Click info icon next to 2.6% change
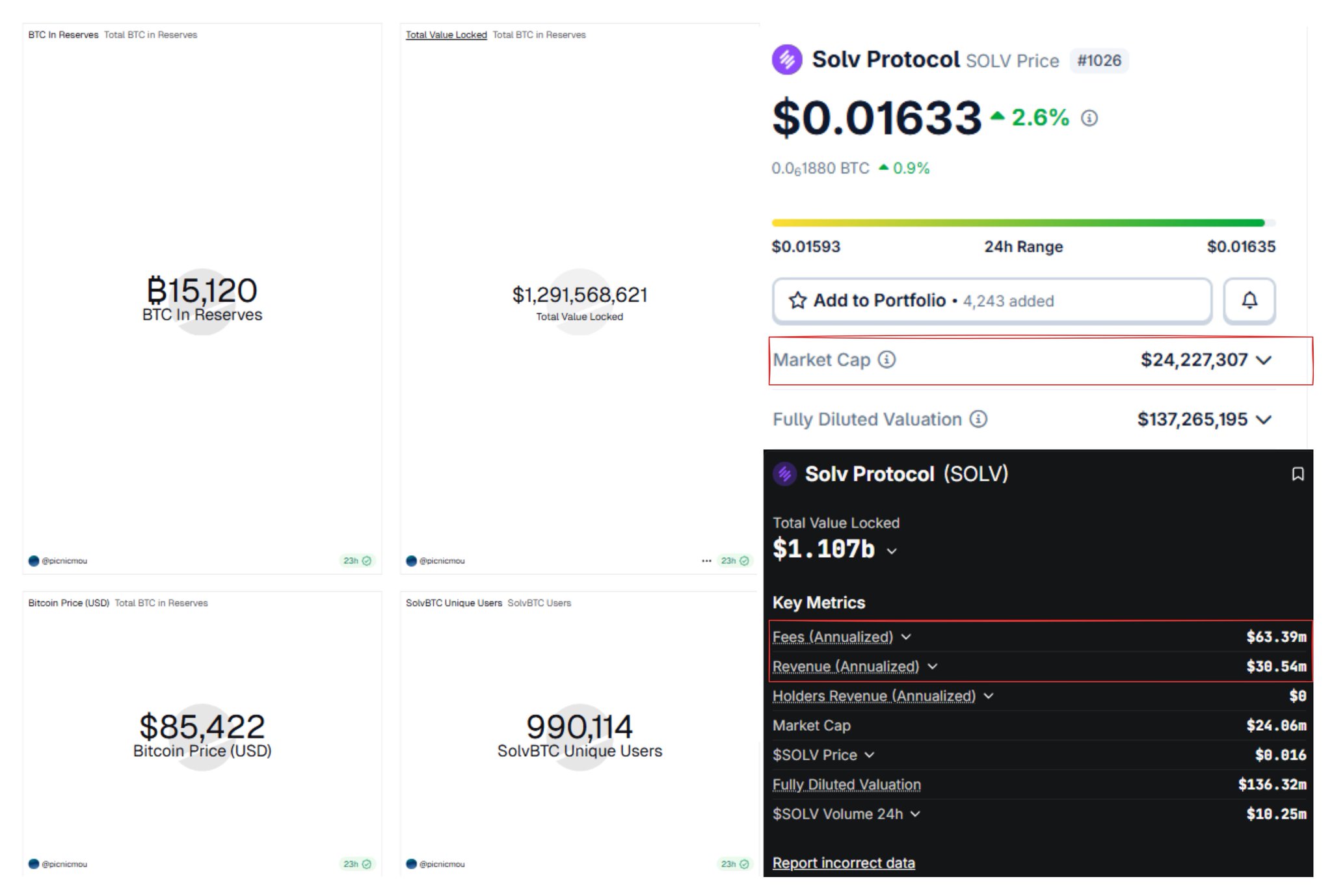The image size is (1332, 896). click(x=1089, y=118)
